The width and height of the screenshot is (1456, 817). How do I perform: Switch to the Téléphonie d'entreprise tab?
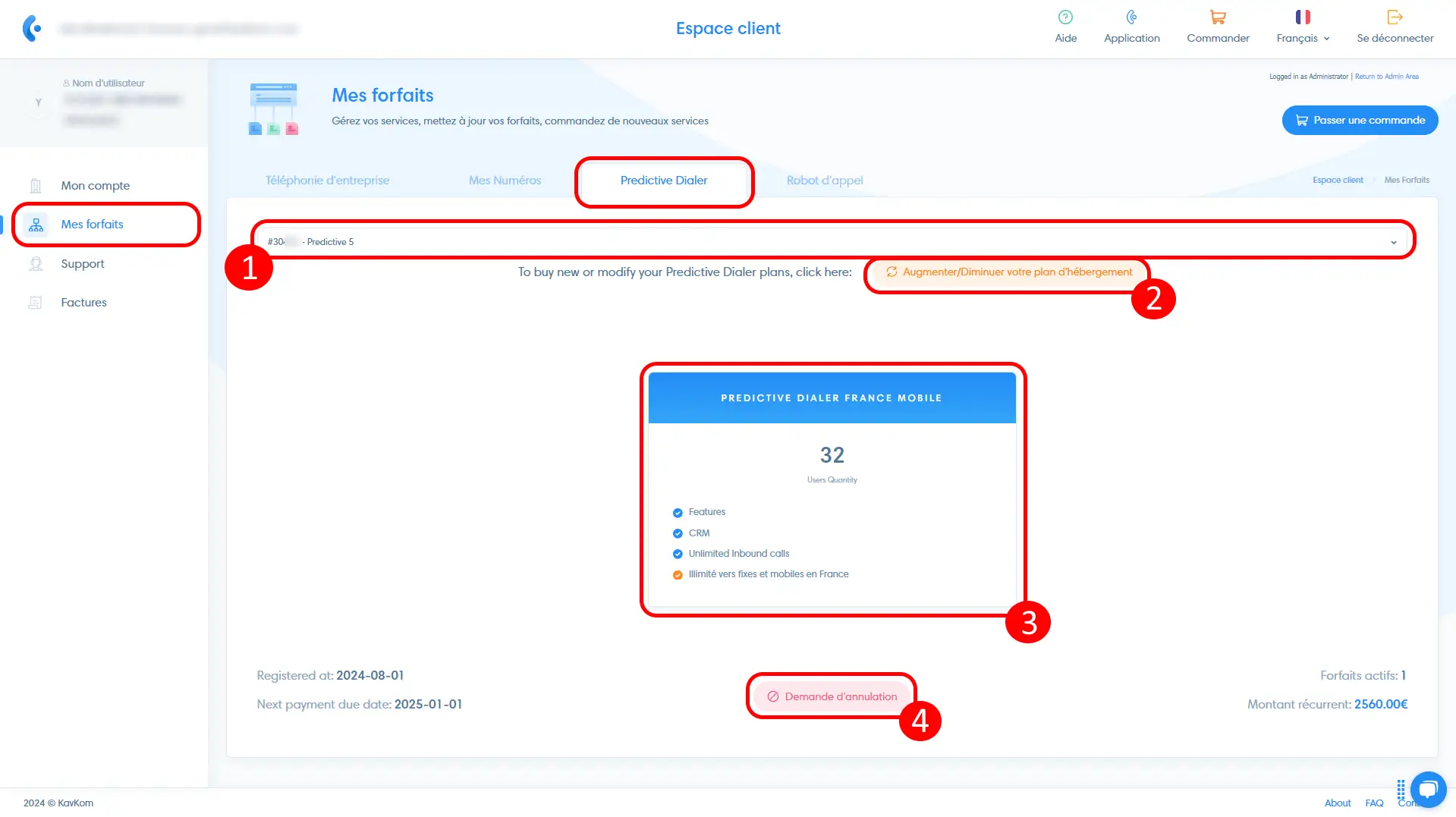click(x=327, y=181)
